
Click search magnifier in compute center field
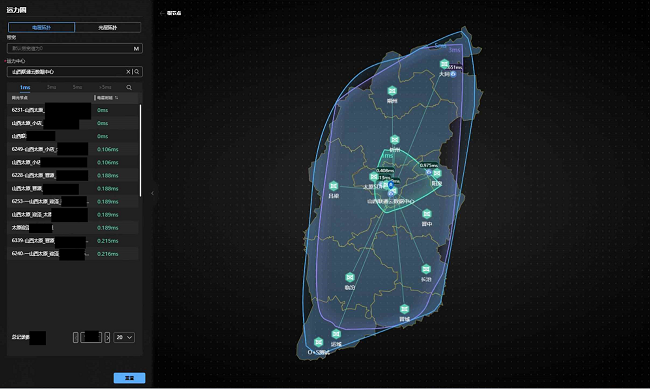137,72
